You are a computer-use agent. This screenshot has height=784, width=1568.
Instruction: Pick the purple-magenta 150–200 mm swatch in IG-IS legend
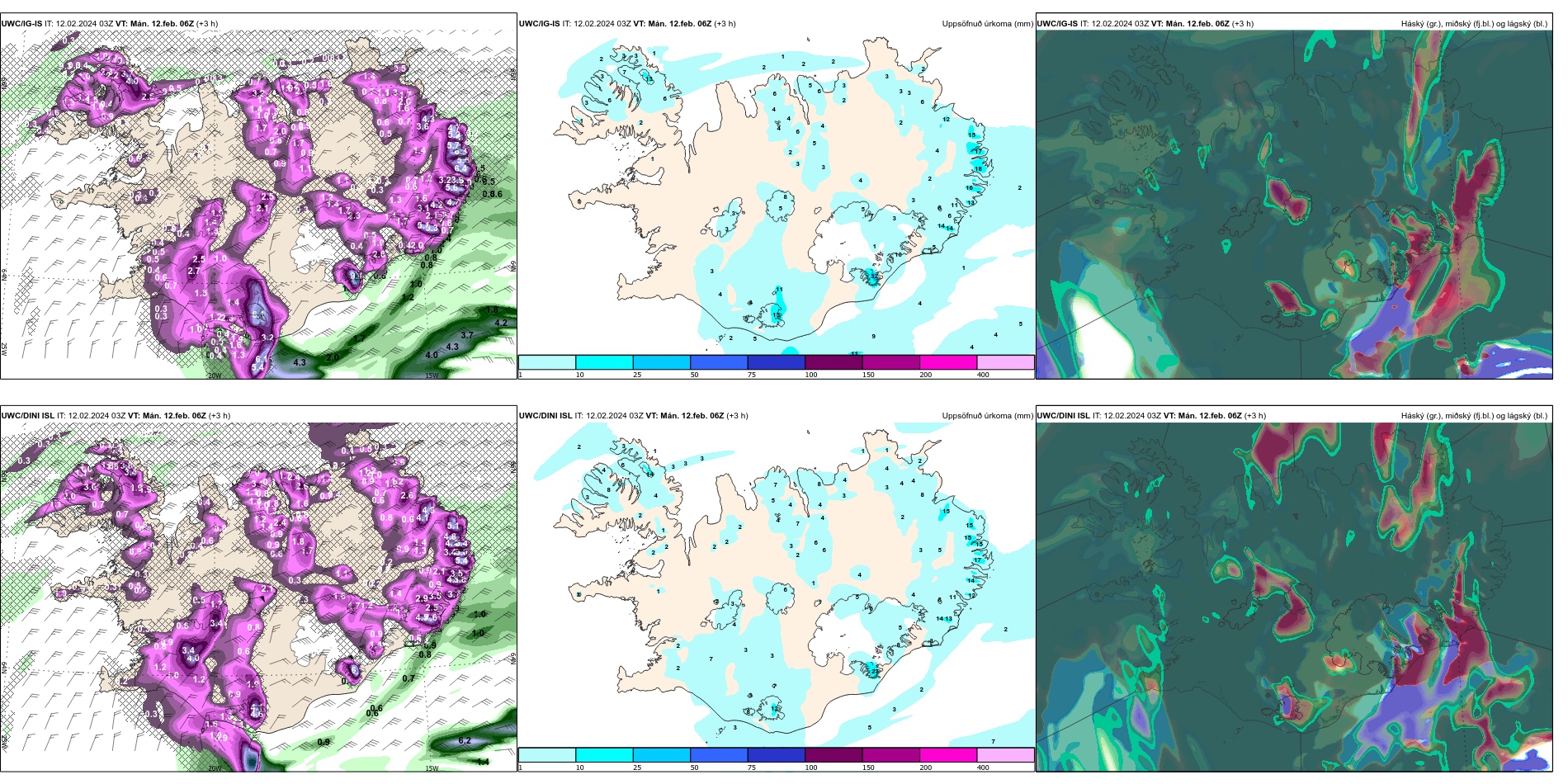(890, 362)
